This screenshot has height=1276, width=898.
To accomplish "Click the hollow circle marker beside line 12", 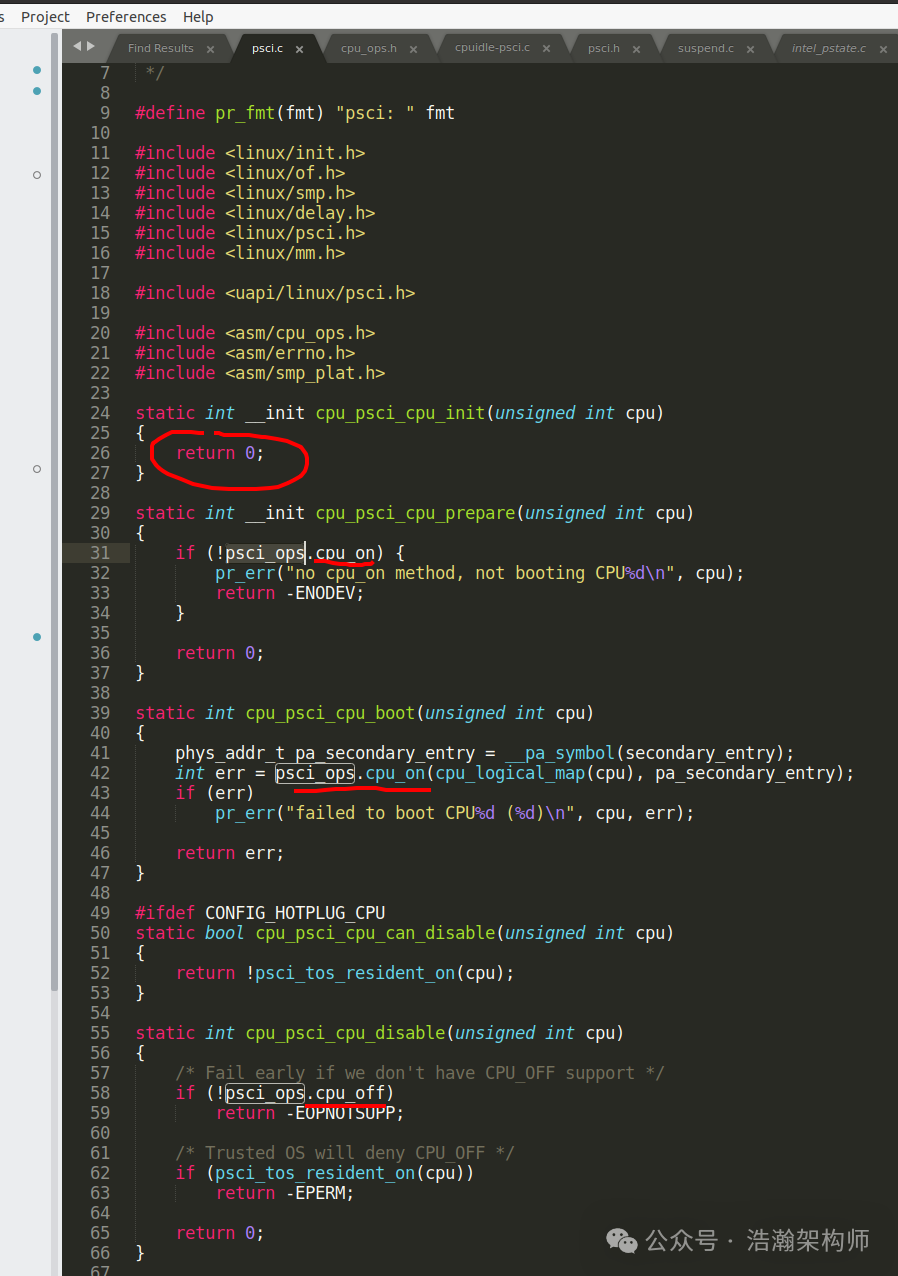I will point(37,175).
